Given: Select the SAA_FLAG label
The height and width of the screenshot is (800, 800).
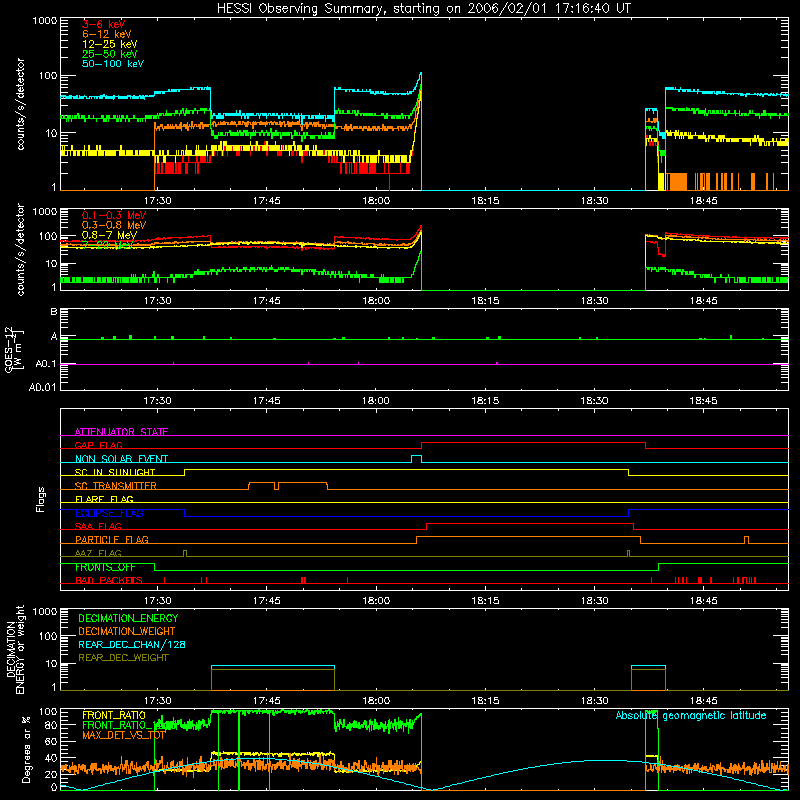Looking at the screenshot, I should click(98, 526).
